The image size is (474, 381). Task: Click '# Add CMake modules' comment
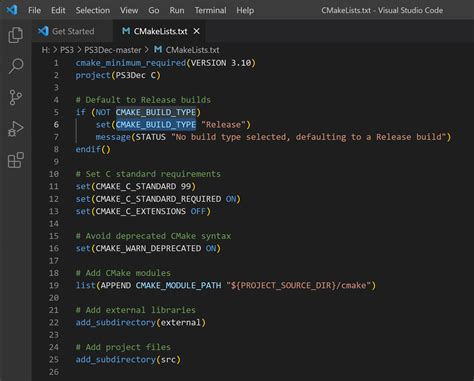pos(123,273)
